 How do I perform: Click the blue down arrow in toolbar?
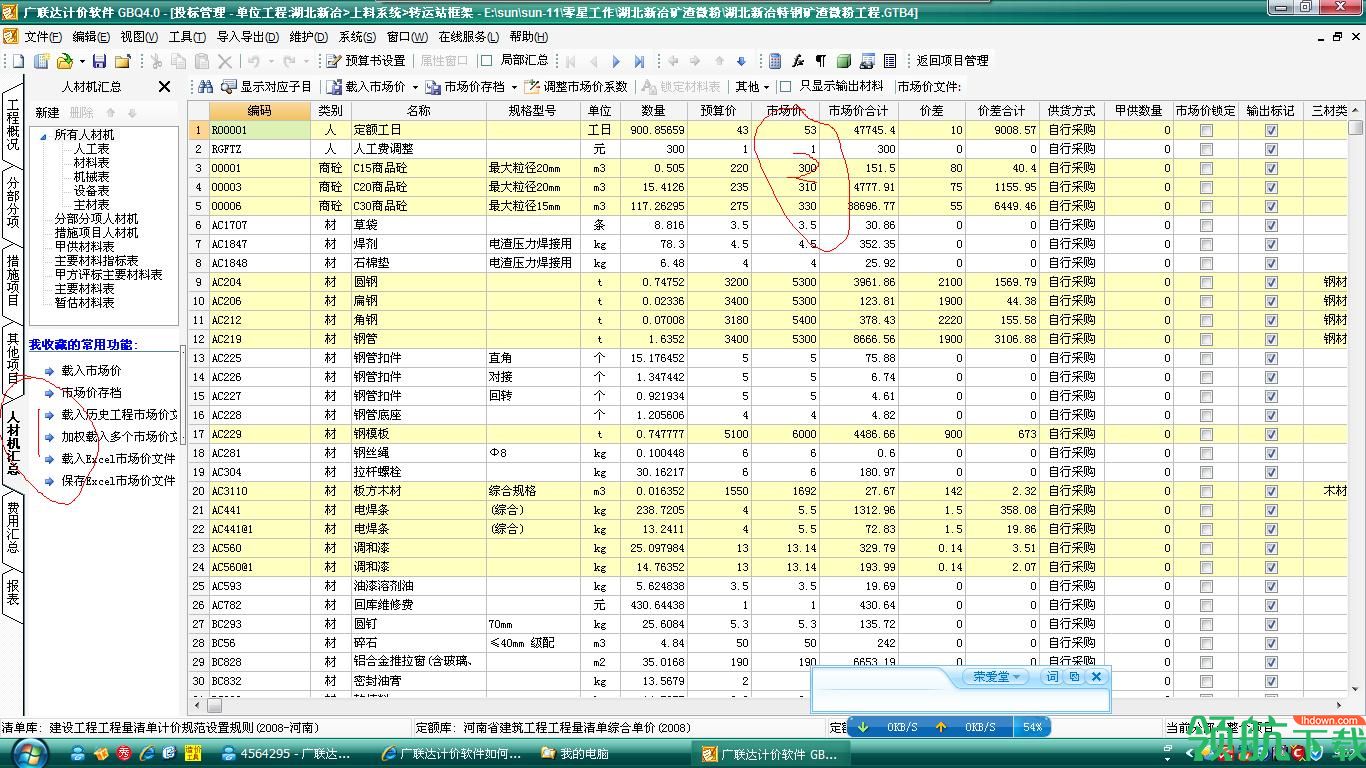click(x=741, y=61)
